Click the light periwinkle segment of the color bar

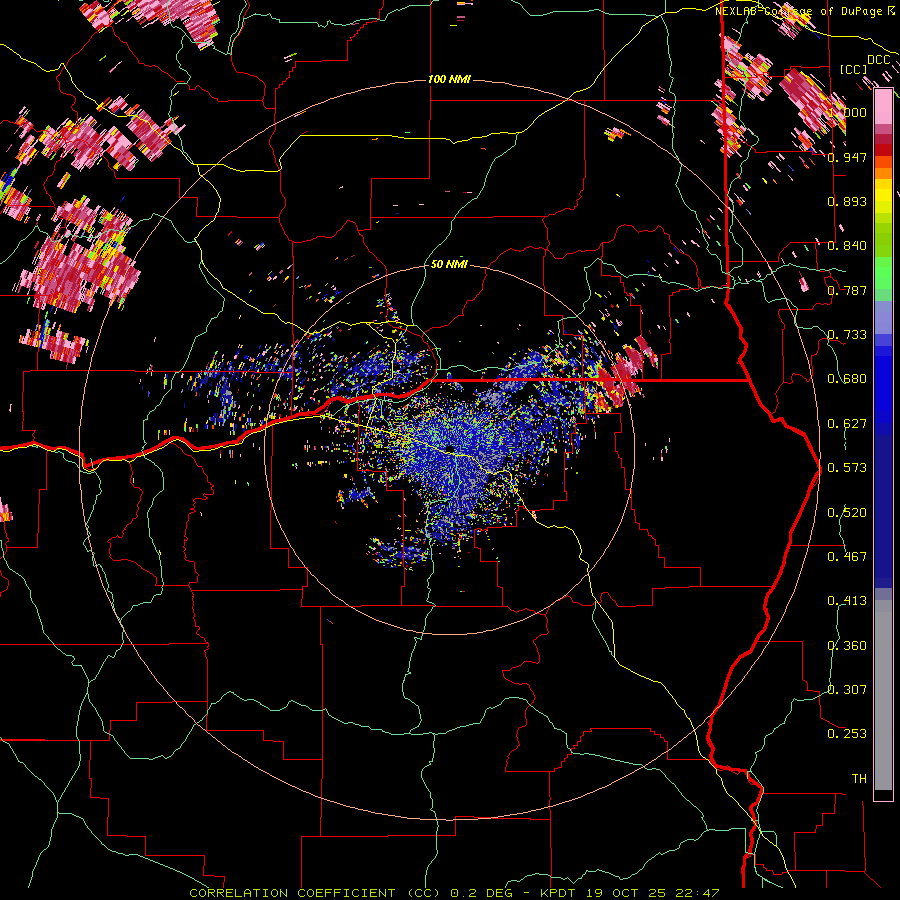point(883,317)
